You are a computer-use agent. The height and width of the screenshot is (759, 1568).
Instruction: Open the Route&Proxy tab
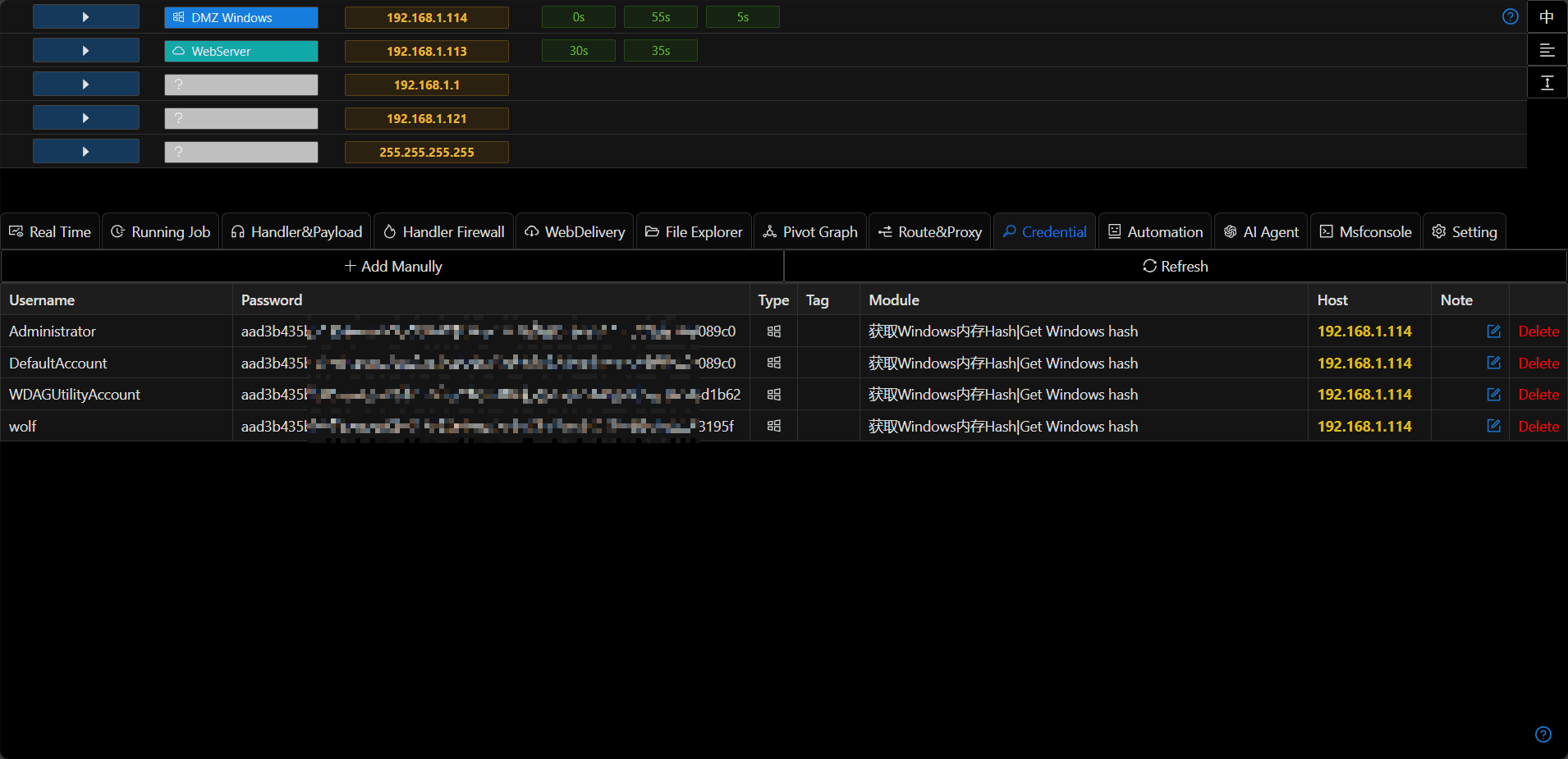(x=930, y=231)
